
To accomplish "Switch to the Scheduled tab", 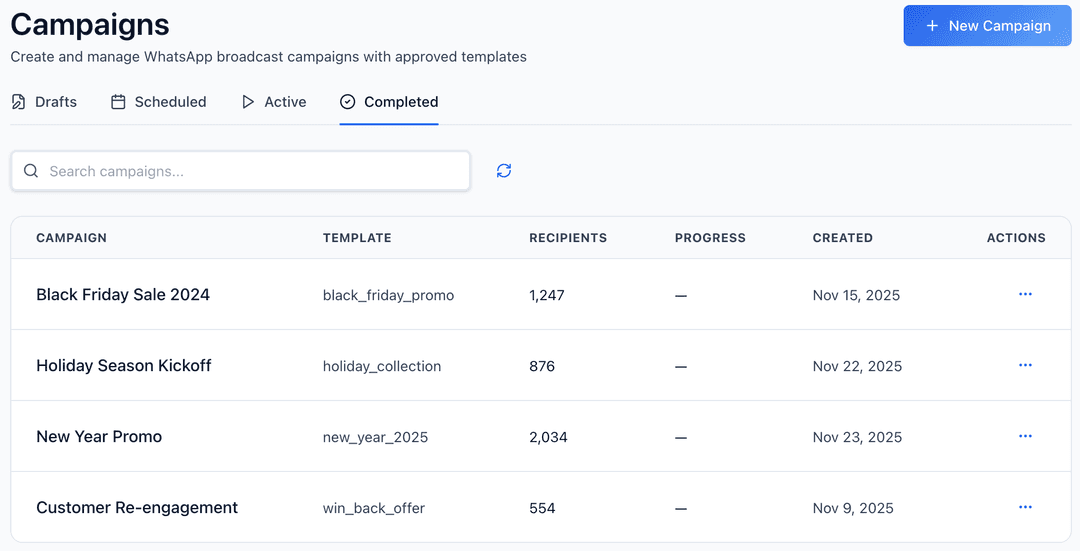I will click(170, 102).
